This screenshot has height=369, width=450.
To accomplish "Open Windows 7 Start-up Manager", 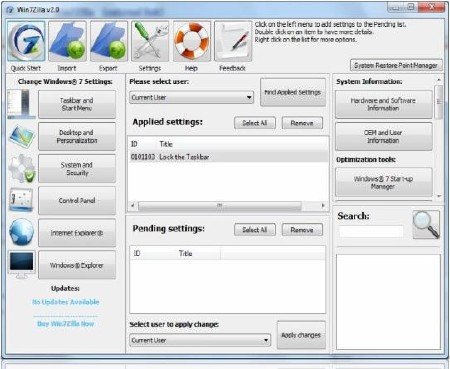I will 383,182.
